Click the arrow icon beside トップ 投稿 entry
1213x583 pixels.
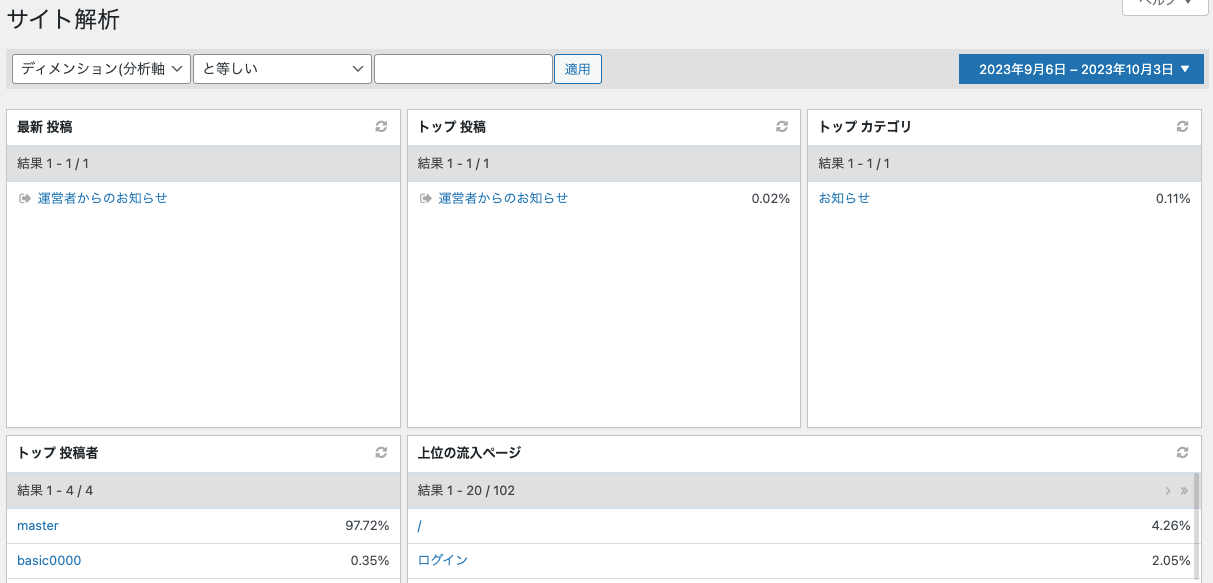[426, 198]
